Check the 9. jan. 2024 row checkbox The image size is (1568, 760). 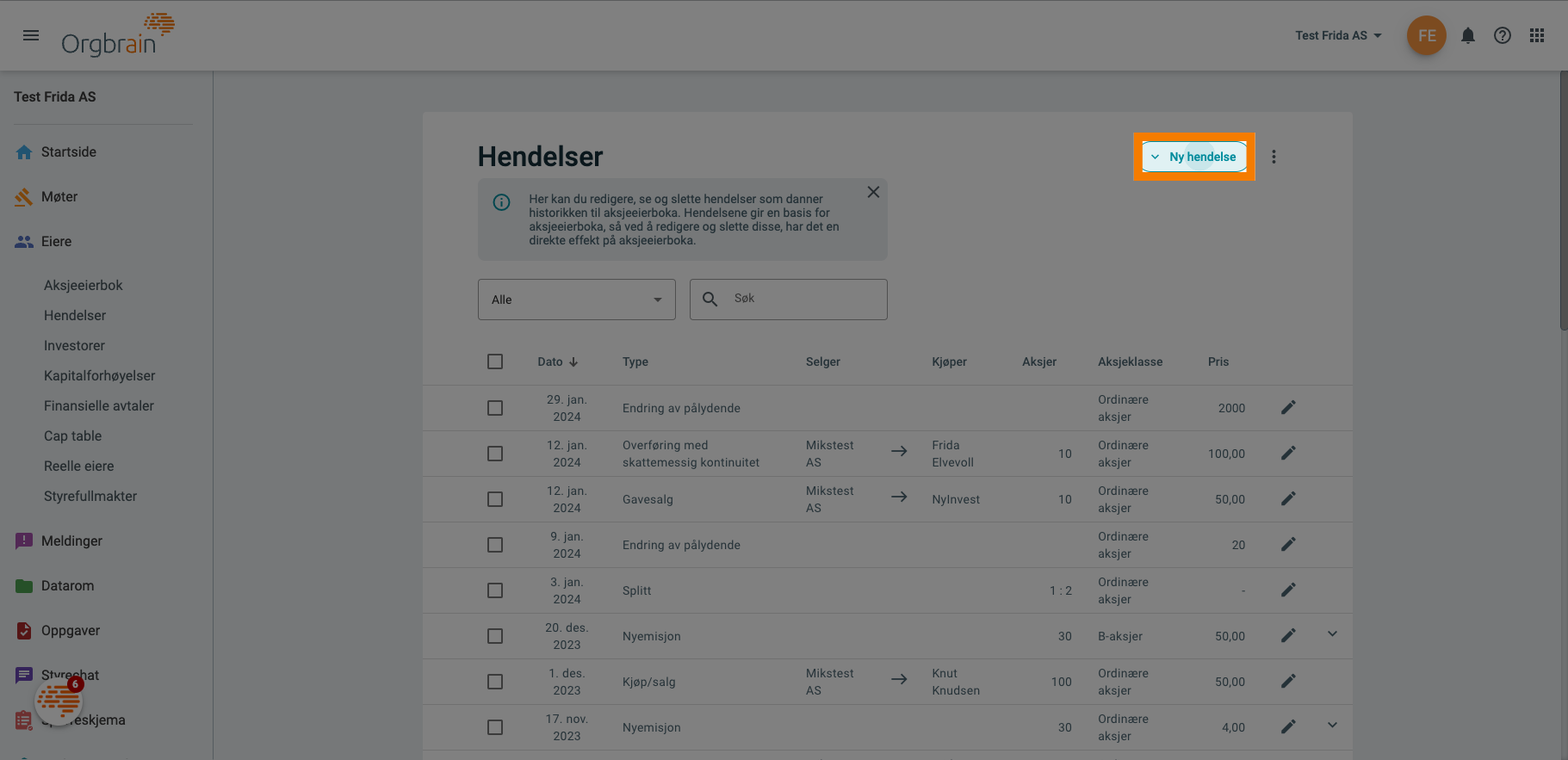(x=495, y=545)
